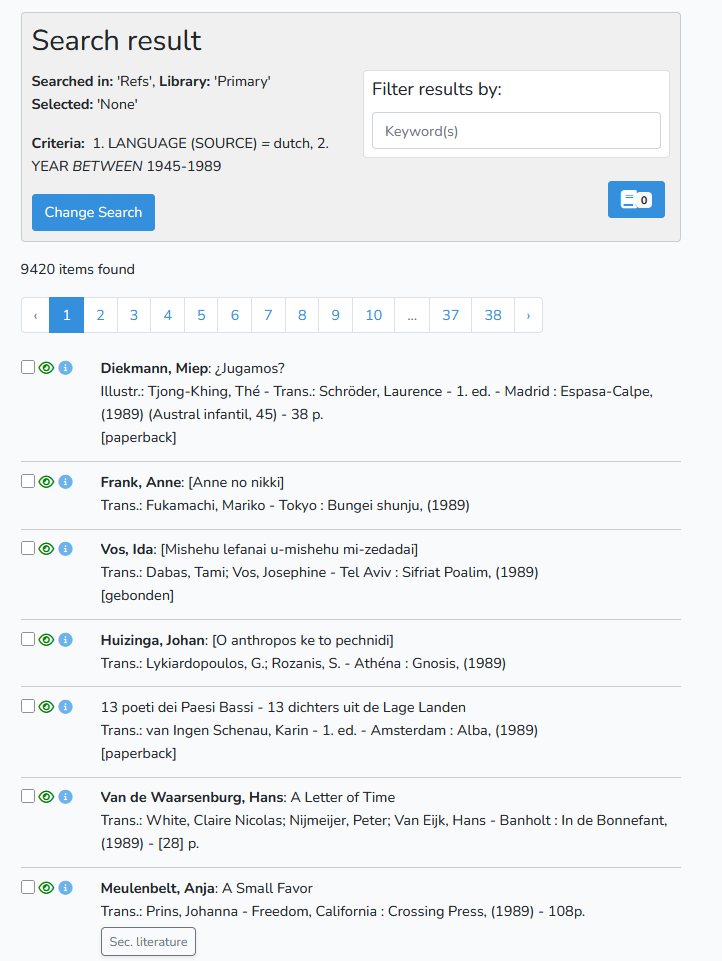Open info icon for Huizinga, Johan entry

coord(65,640)
